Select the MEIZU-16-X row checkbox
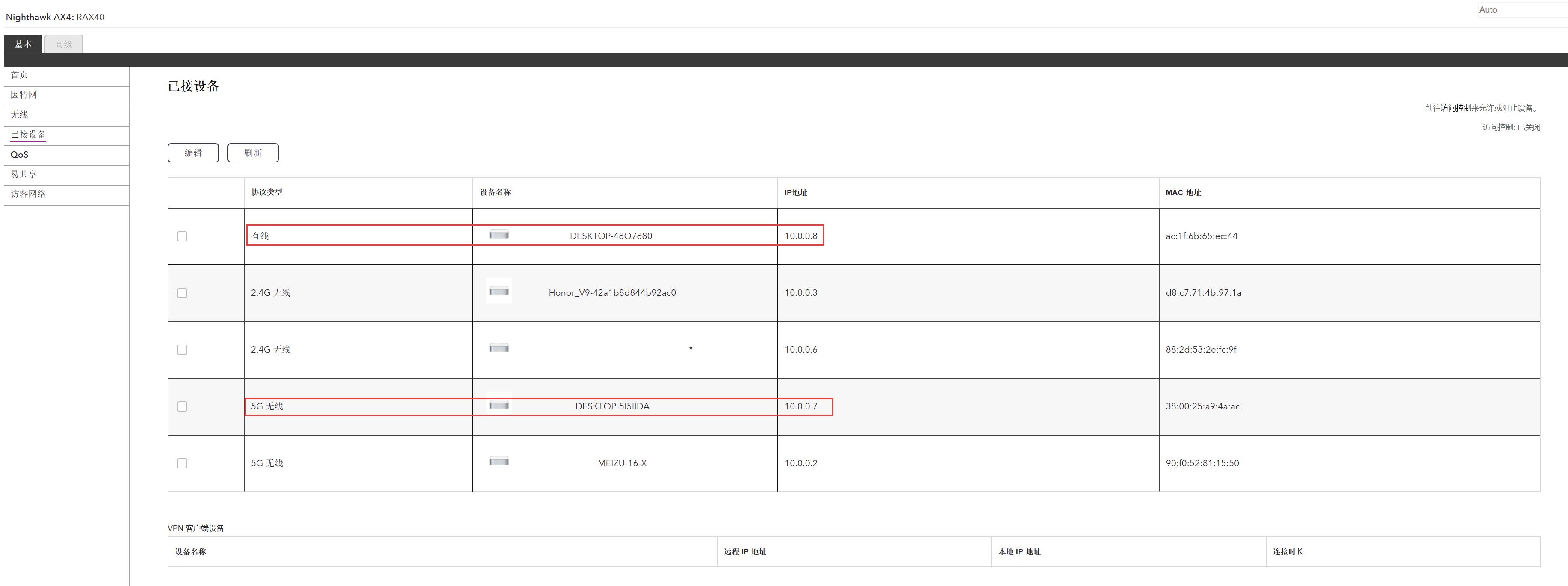 182,463
